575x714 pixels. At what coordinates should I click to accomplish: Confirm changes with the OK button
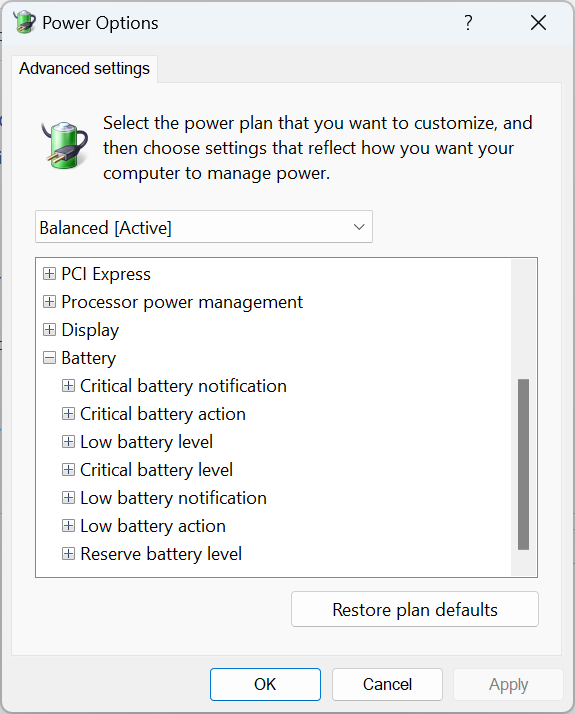click(x=265, y=684)
